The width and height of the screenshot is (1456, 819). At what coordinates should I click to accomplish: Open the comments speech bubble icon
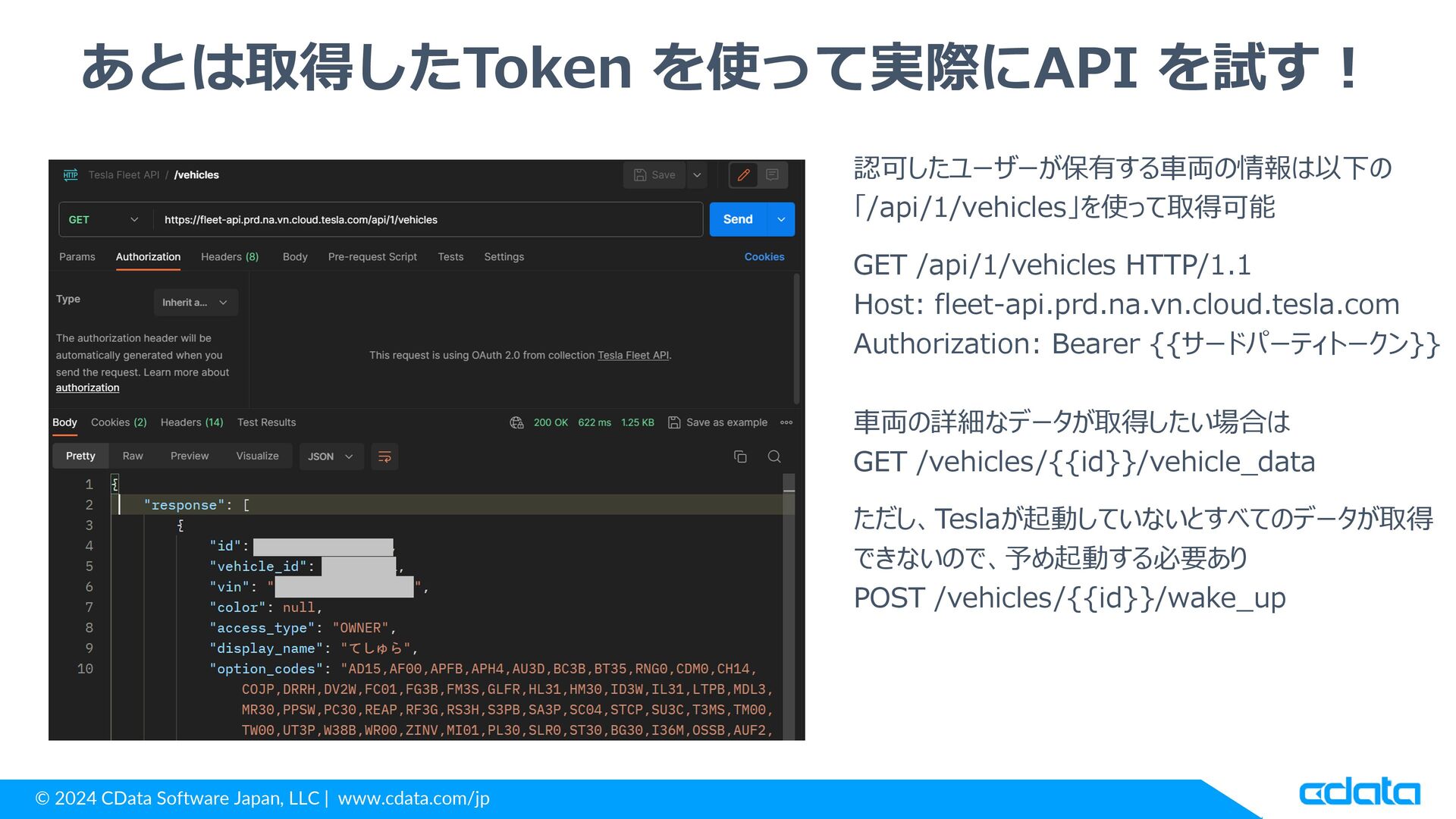[x=772, y=175]
